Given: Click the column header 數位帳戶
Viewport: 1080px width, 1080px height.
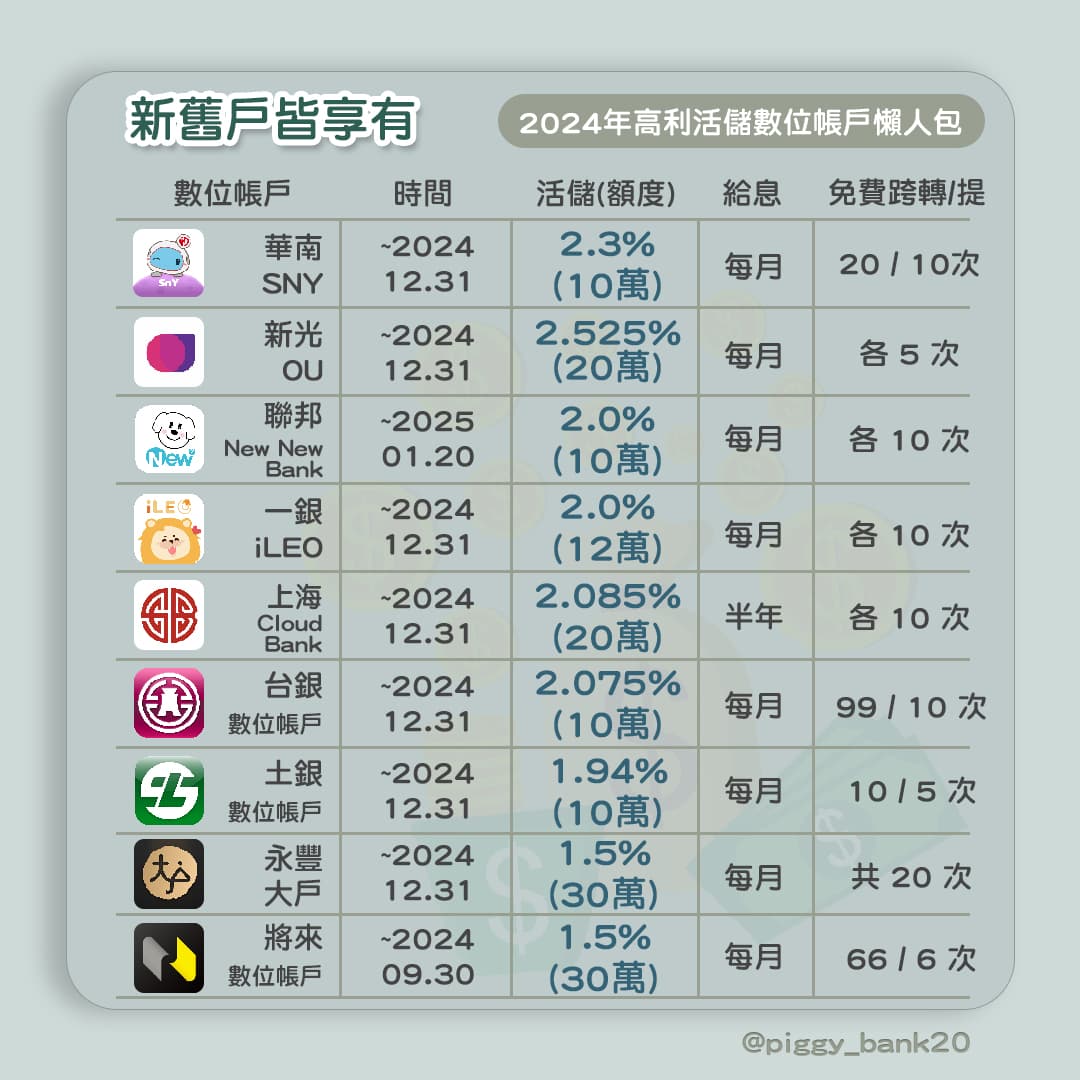Looking at the screenshot, I should pos(231,193).
